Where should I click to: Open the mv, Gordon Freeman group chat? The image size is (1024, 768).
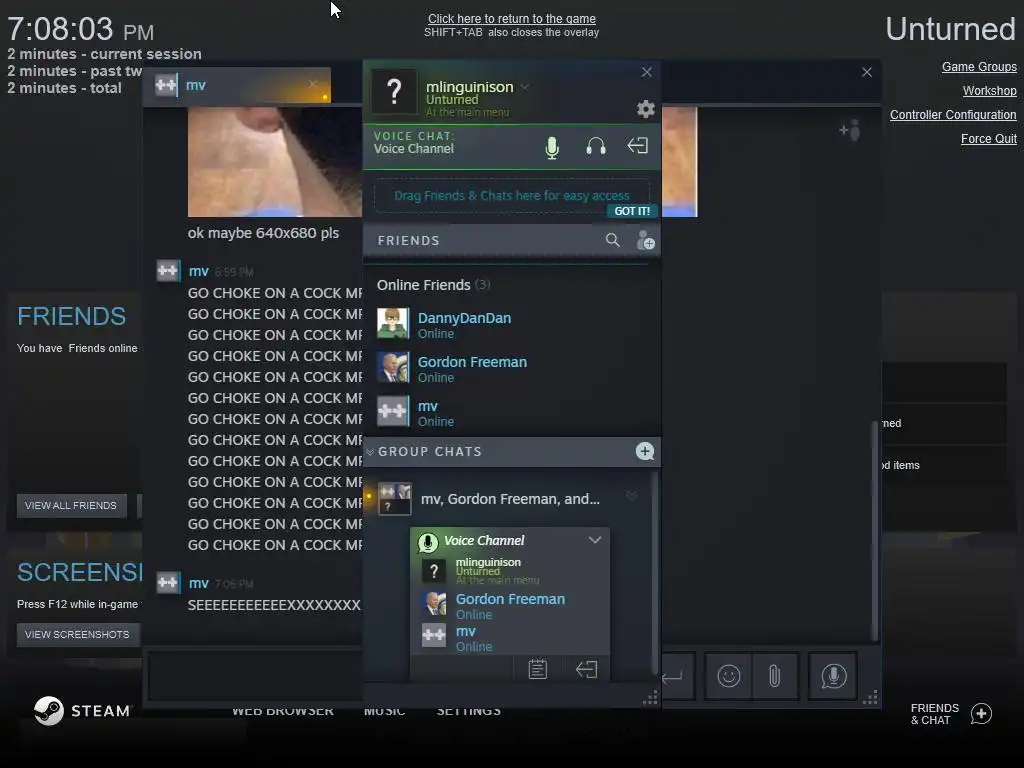pos(510,499)
